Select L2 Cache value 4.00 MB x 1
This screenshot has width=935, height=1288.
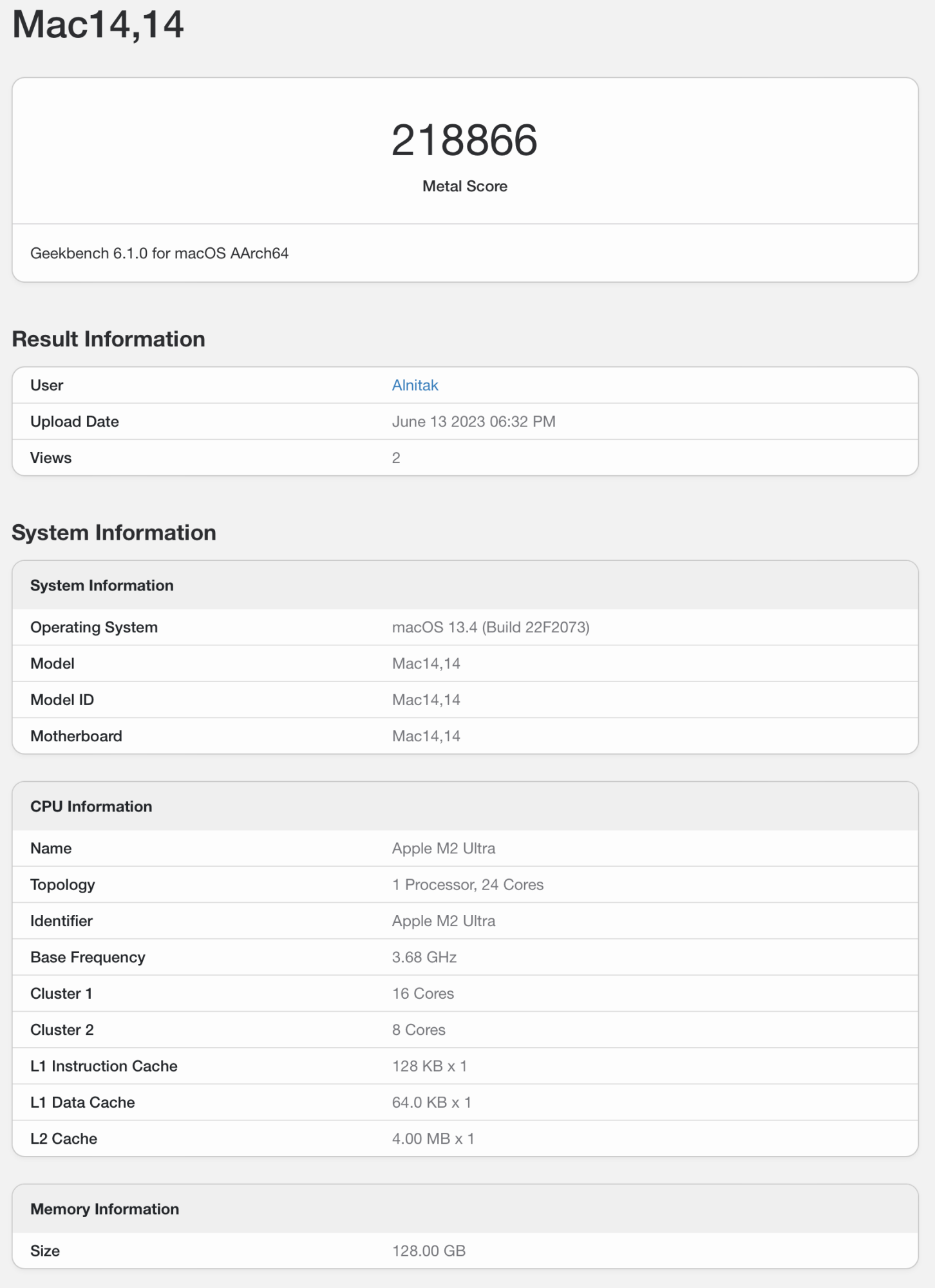coord(433,1139)
